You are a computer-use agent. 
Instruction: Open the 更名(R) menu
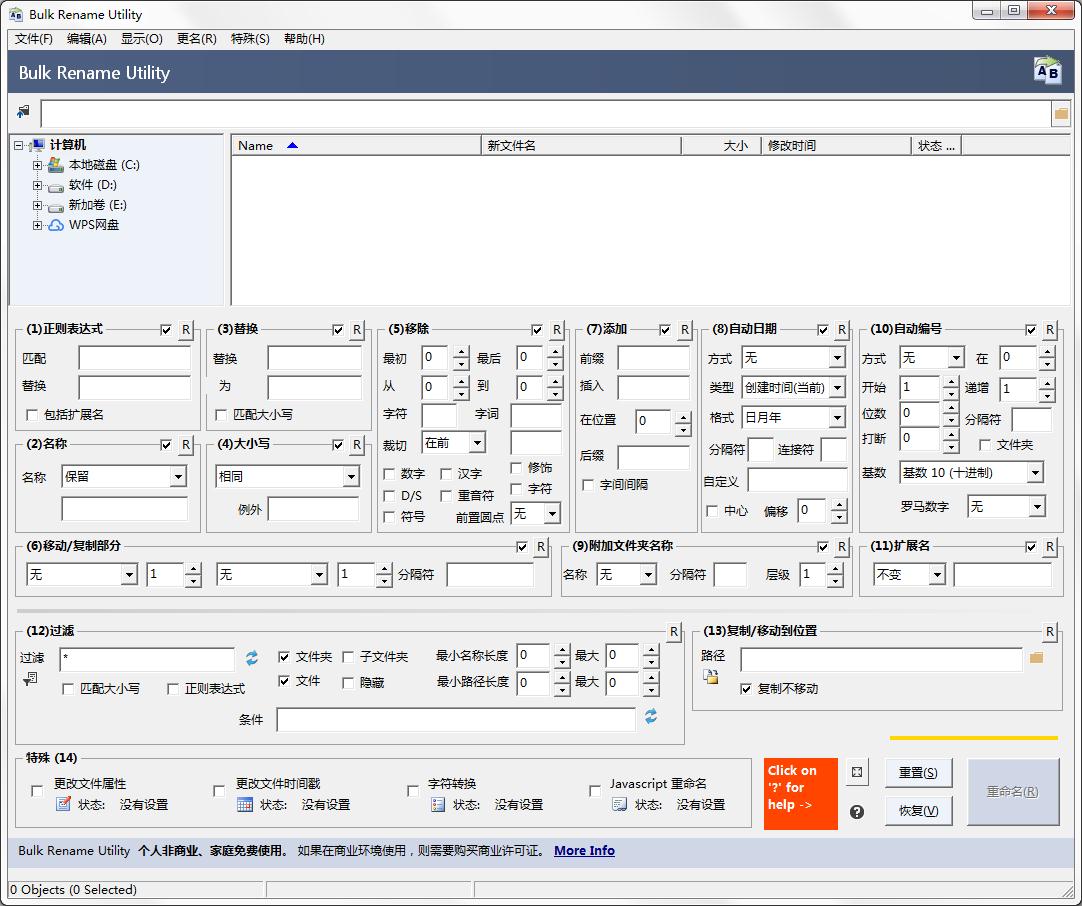(195, 38)
